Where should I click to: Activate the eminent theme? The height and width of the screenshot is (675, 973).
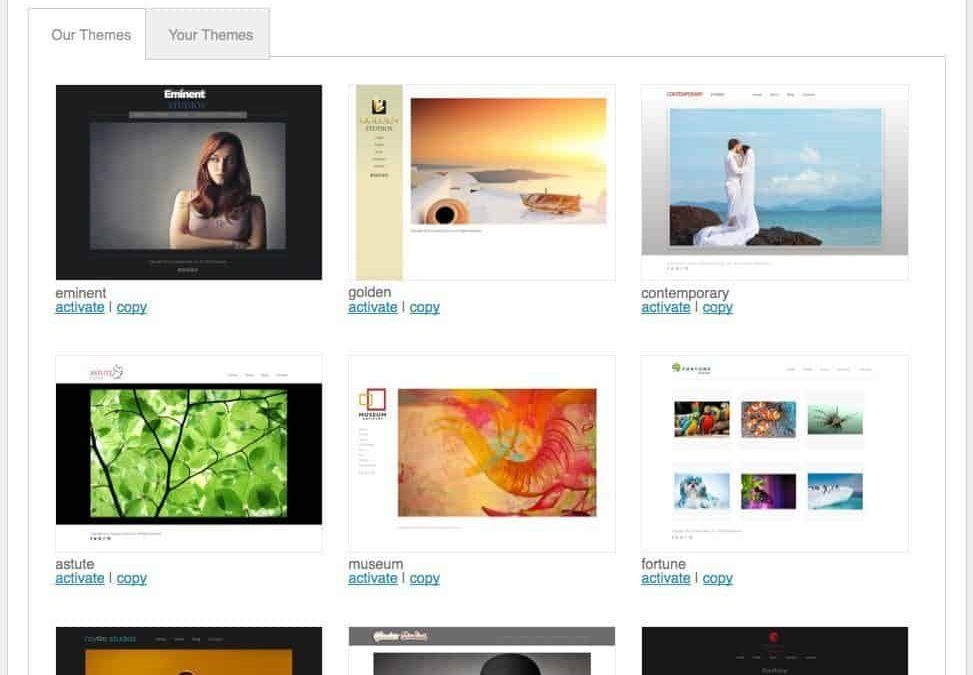coord(79,308)
